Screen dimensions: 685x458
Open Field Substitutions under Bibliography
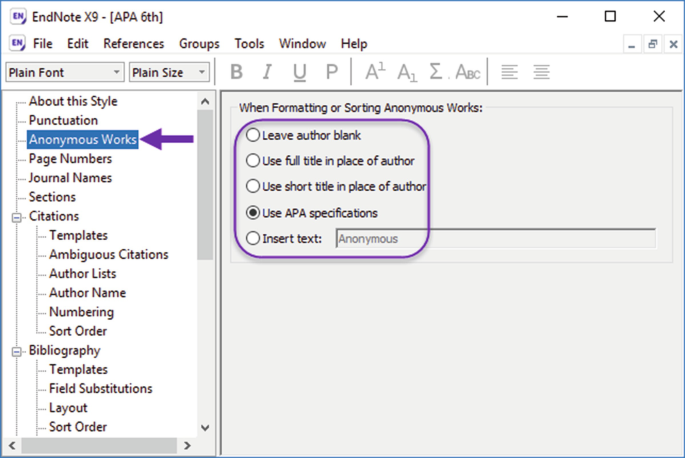coord(100,389)
